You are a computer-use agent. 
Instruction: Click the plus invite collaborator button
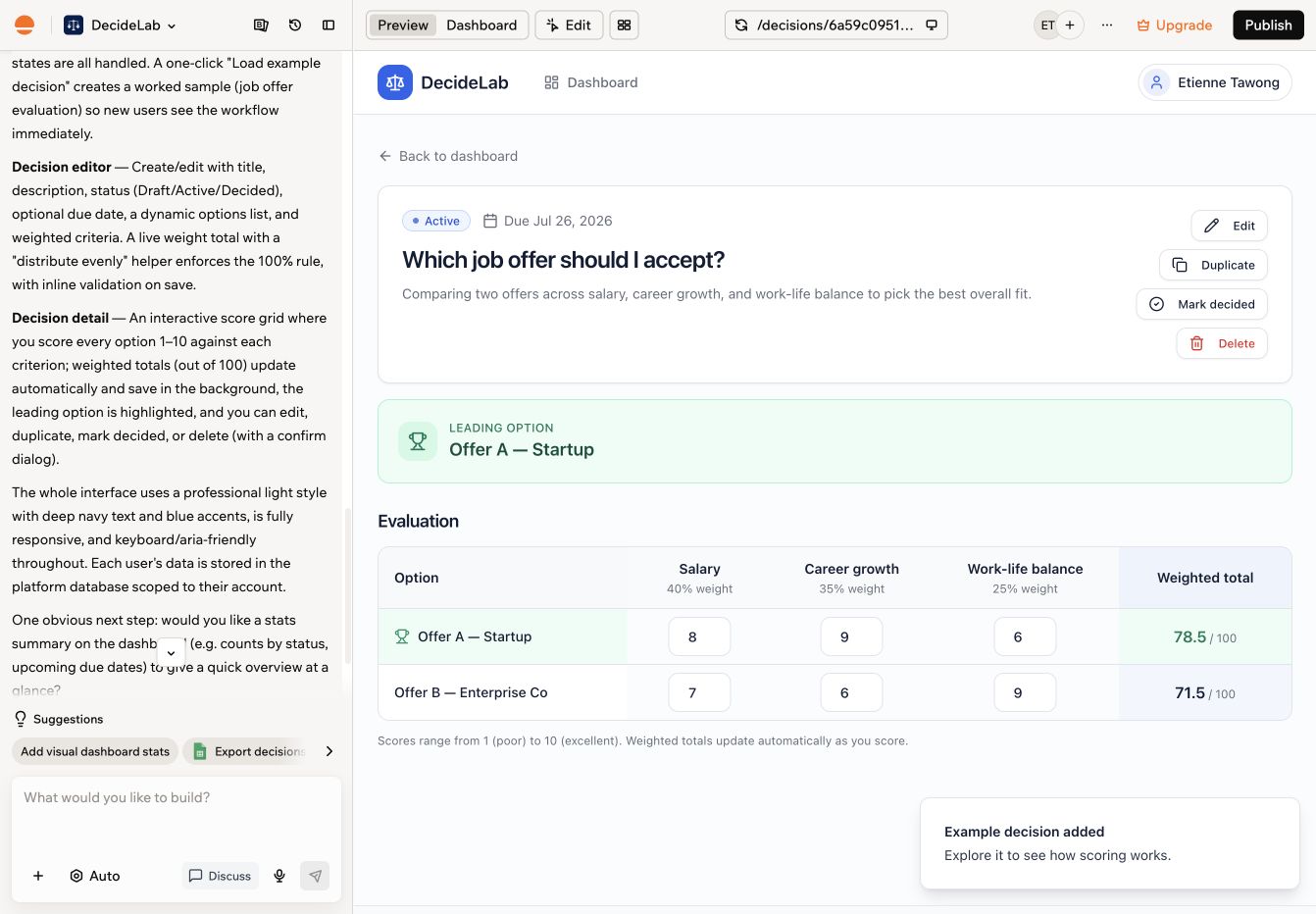(x=1070, y=25)
